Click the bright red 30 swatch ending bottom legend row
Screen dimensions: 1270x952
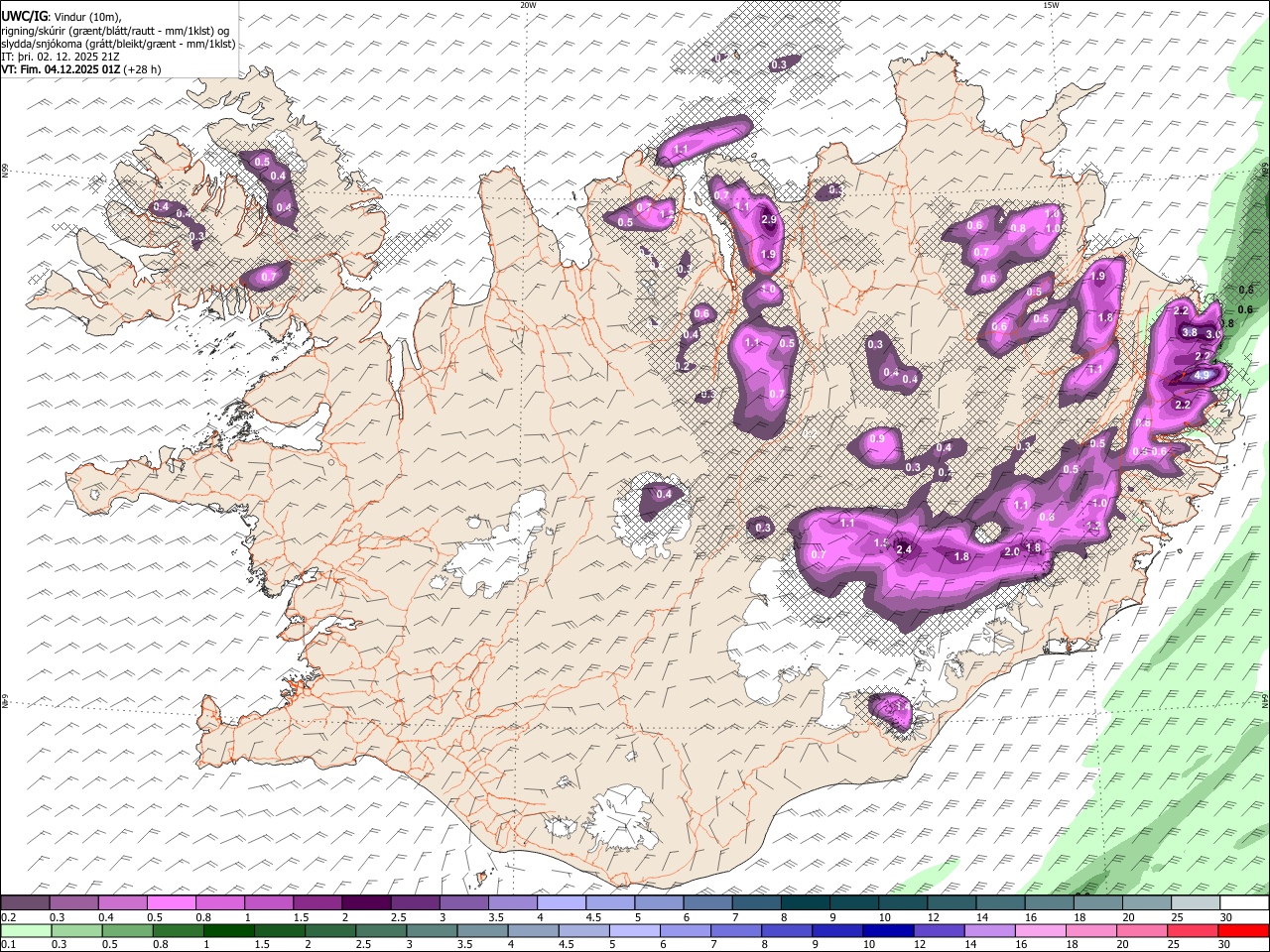coord(1243,931)
